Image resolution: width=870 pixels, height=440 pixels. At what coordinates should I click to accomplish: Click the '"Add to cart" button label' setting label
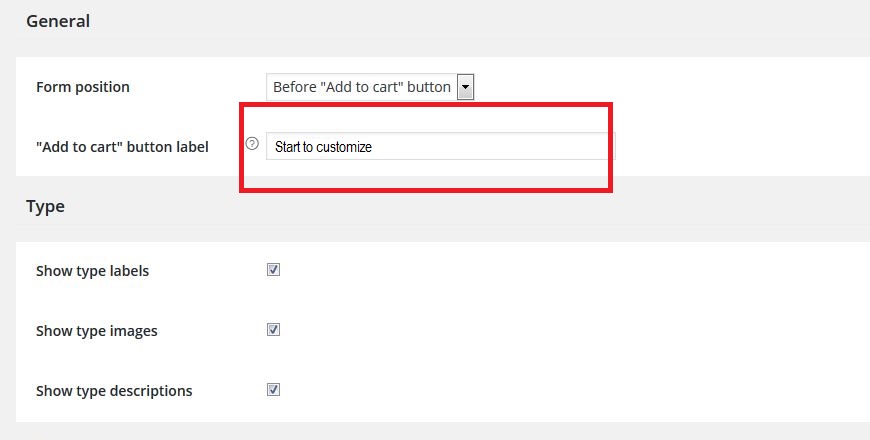pos(122,147)
